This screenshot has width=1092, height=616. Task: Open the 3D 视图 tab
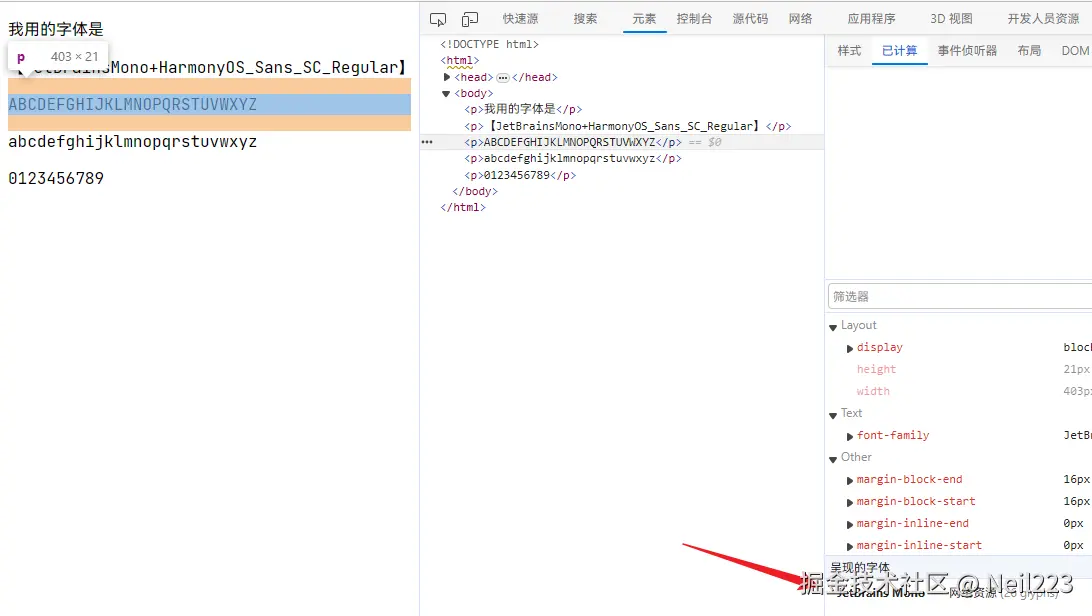tap(951, 19)
